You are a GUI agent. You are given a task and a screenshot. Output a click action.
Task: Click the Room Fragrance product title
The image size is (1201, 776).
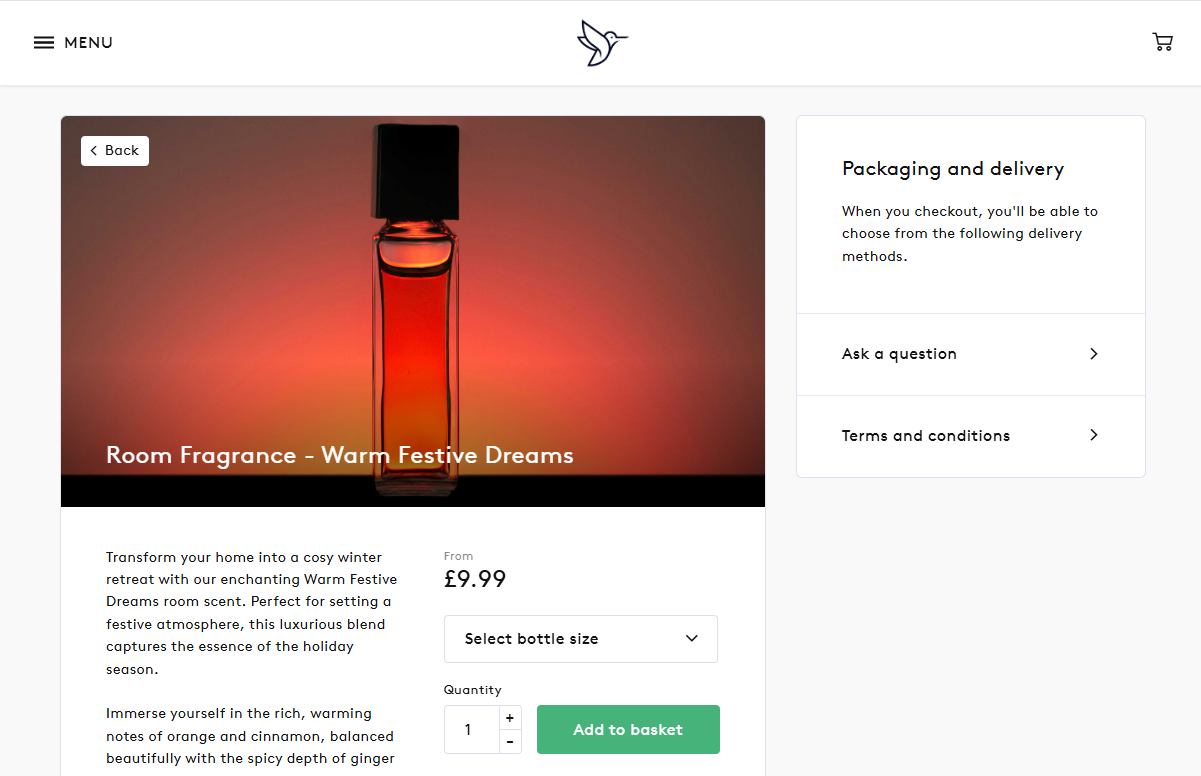pos(340,456)
